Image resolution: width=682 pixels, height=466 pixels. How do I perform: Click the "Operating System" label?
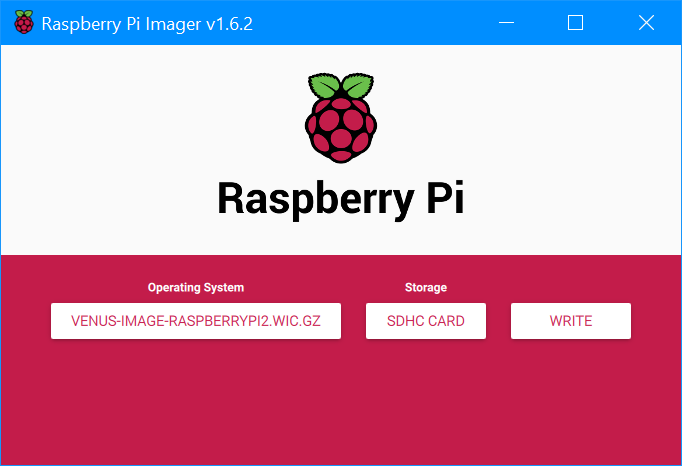pyautogui.click(x=196, y=288)
